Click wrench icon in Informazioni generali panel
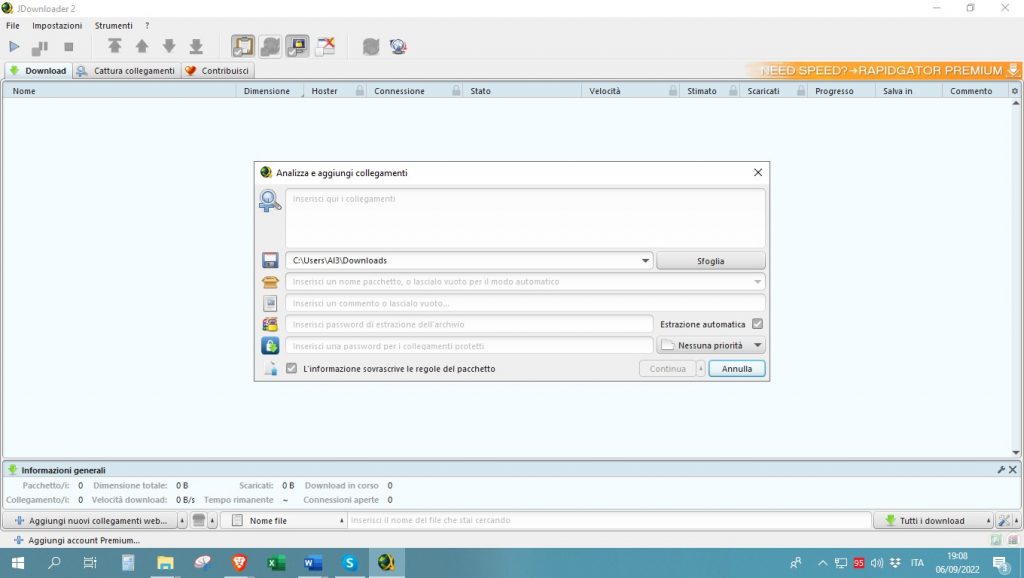The width and height of the screenshot is (1024, 578). click(1001, 469)
